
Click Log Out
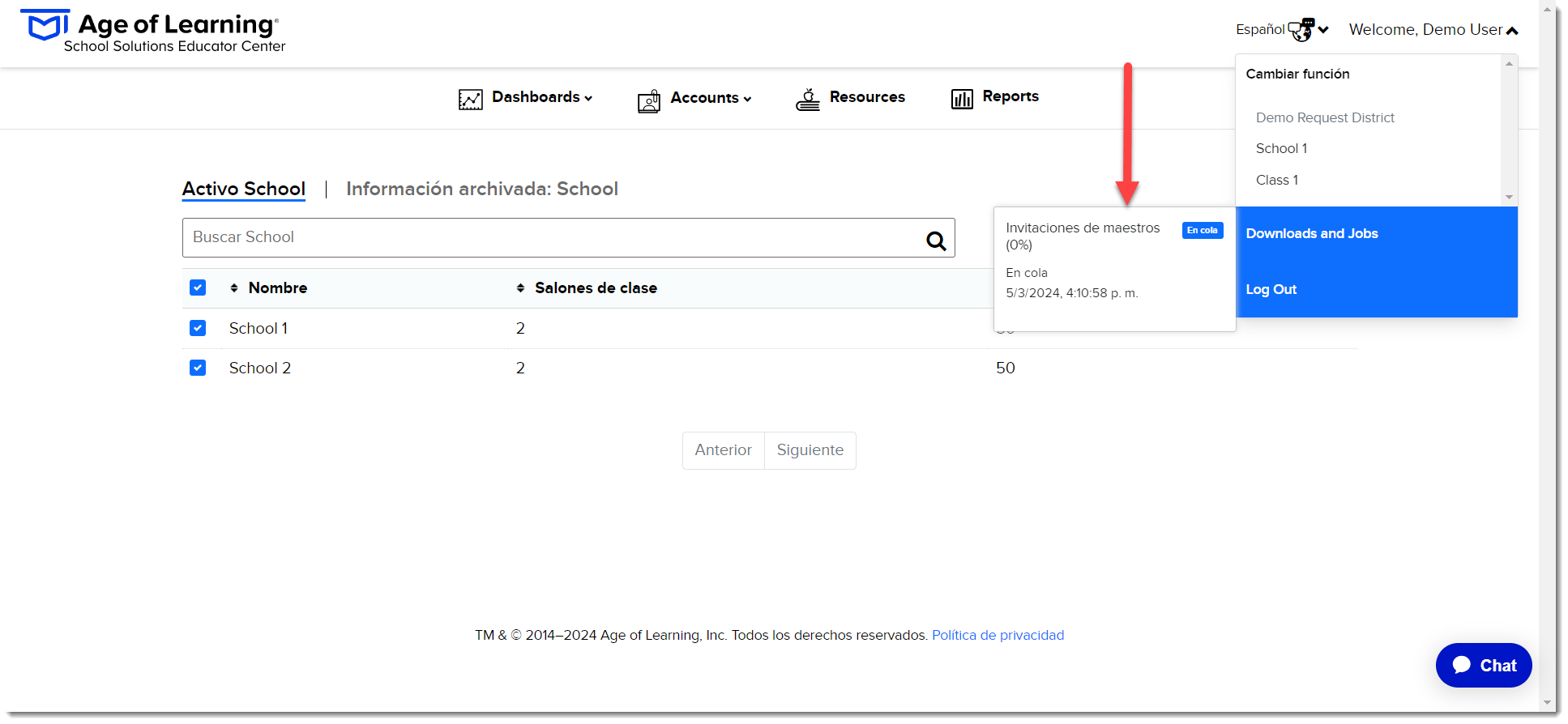[x=1271, y=289]
